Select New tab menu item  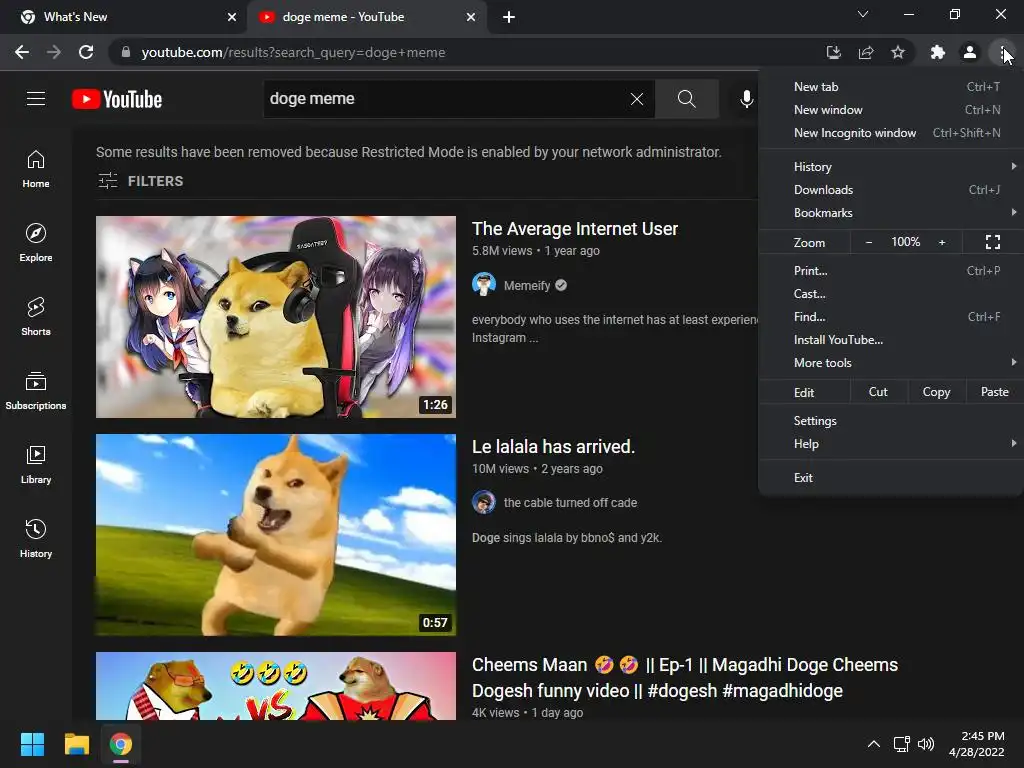891,87
